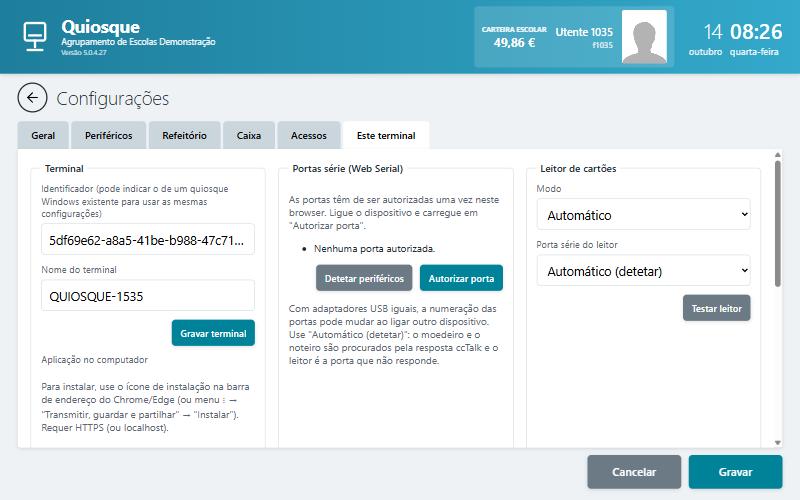Click the Gravar button at the bottom

[735, 472]
